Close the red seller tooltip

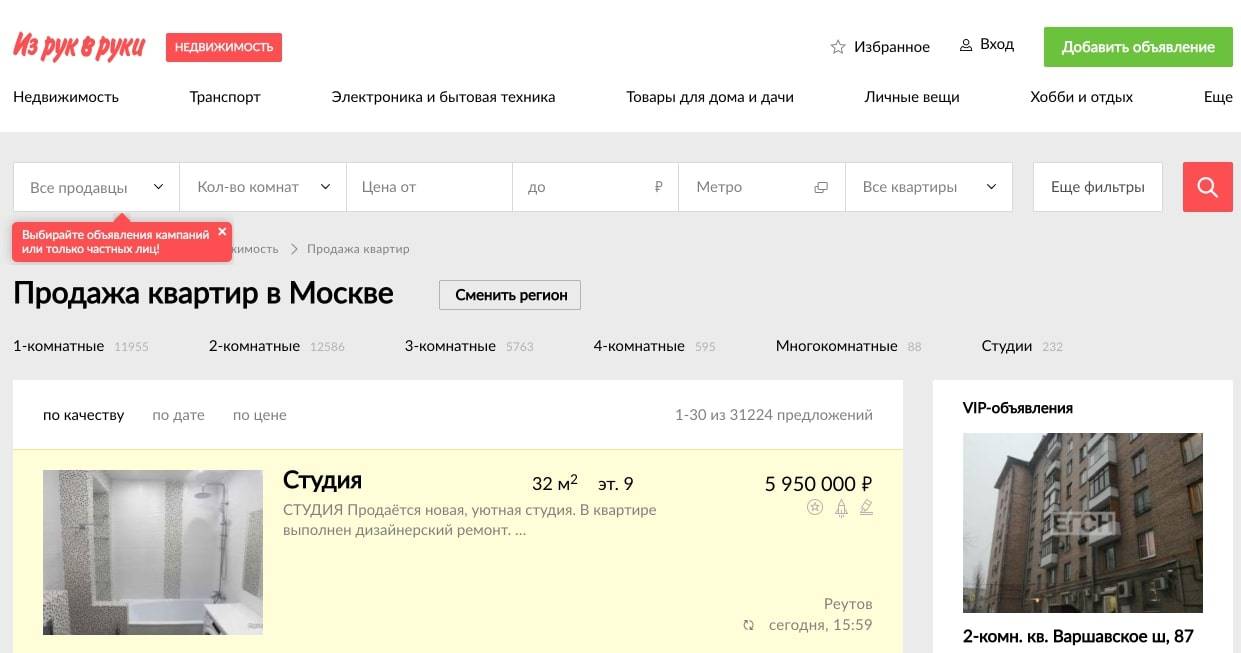tap(222, 231)
